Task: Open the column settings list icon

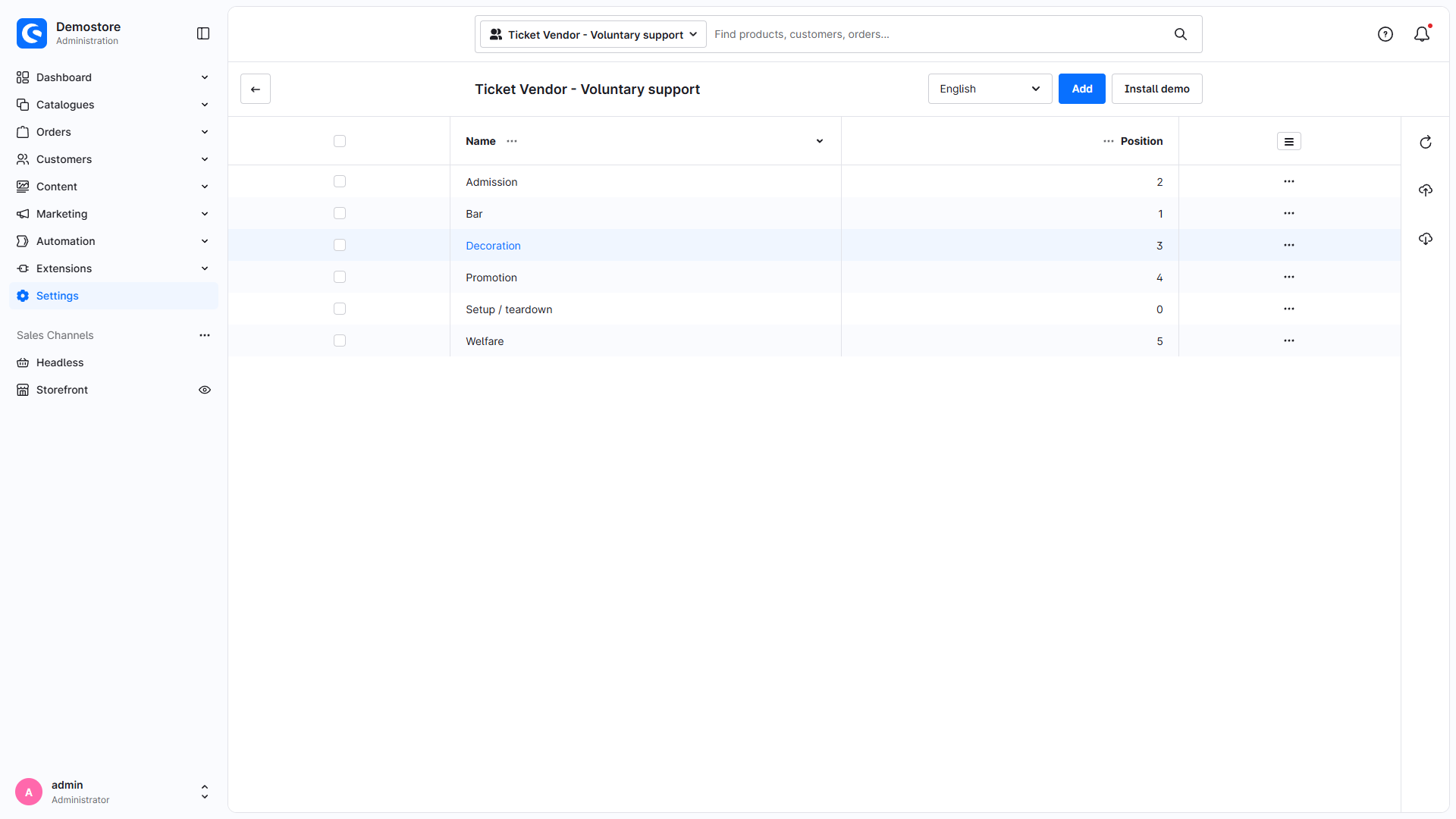Action: [x=1289, y=141]
